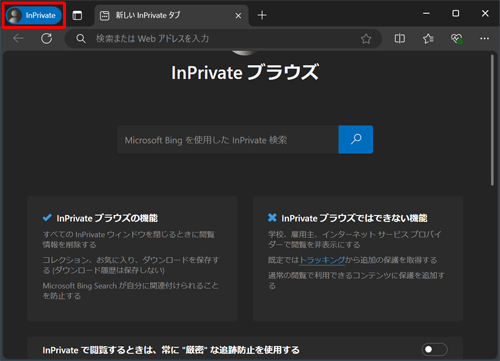Minimize the browser window
The image size is (500, 361).
[x=426, y=14]
